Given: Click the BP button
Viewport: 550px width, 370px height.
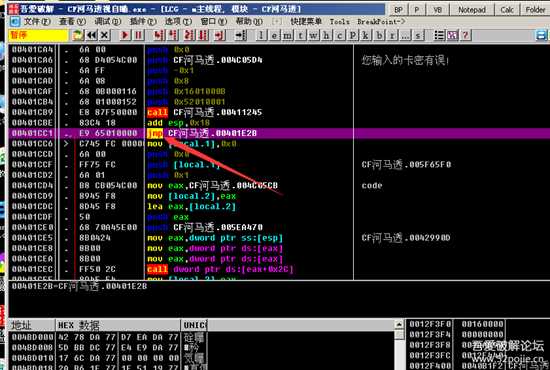Looking at the screenshot, I should (x=398, y=9).
